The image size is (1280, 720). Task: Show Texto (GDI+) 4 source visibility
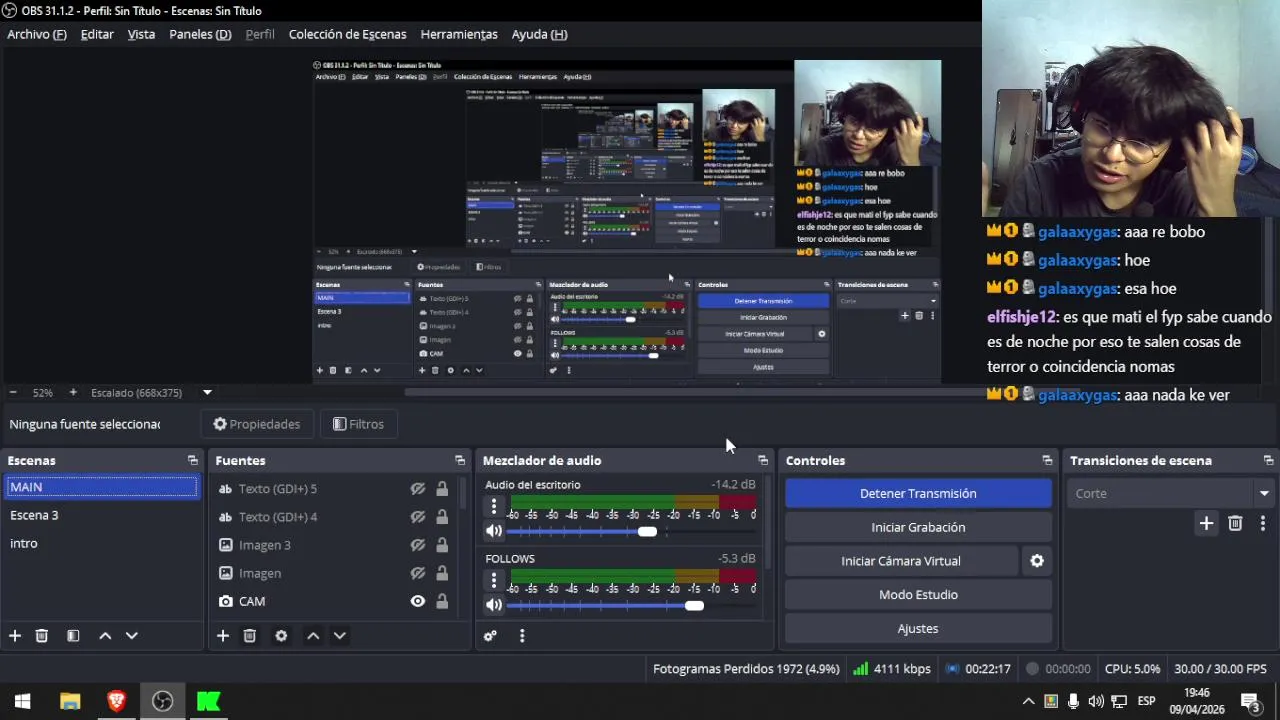(x=418, y=517)
